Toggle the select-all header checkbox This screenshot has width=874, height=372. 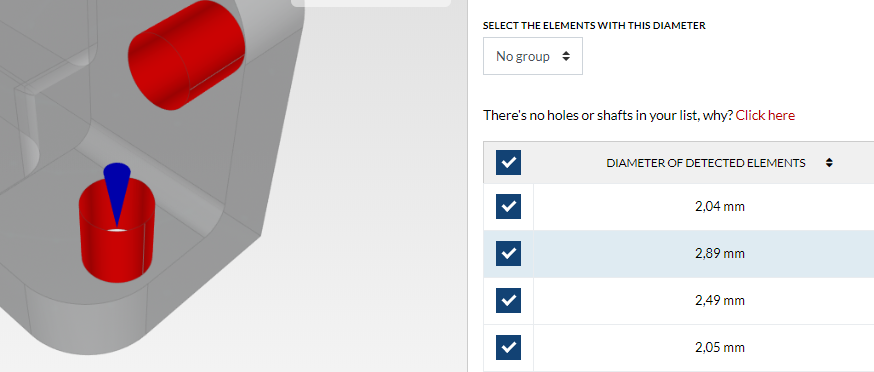tap(508, 163)
